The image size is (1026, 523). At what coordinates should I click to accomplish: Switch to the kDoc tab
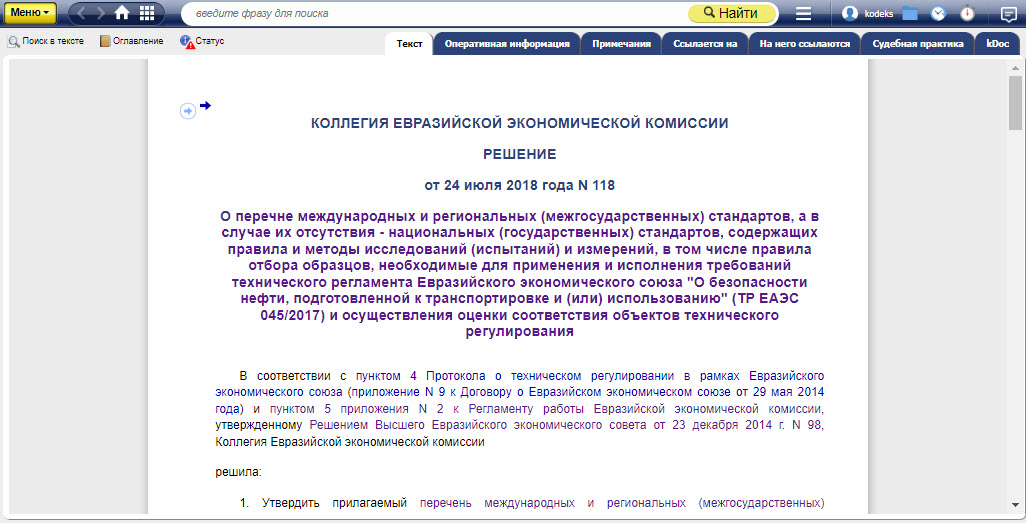[x=998, y=44]
